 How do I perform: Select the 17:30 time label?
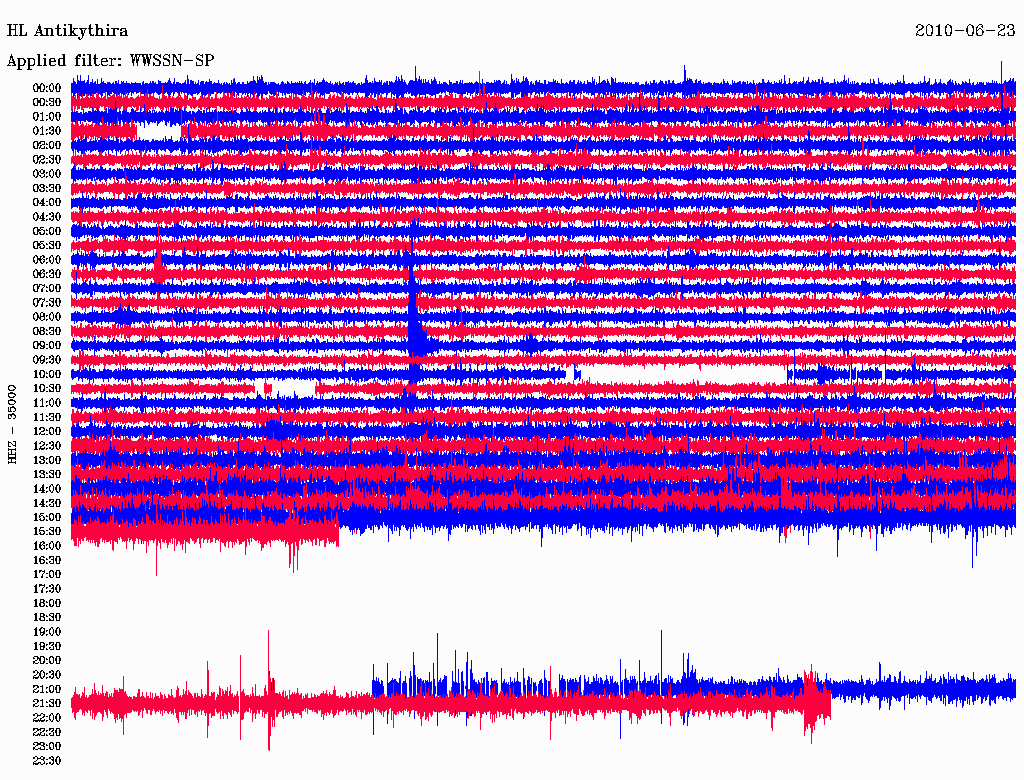tap(47, 589)
